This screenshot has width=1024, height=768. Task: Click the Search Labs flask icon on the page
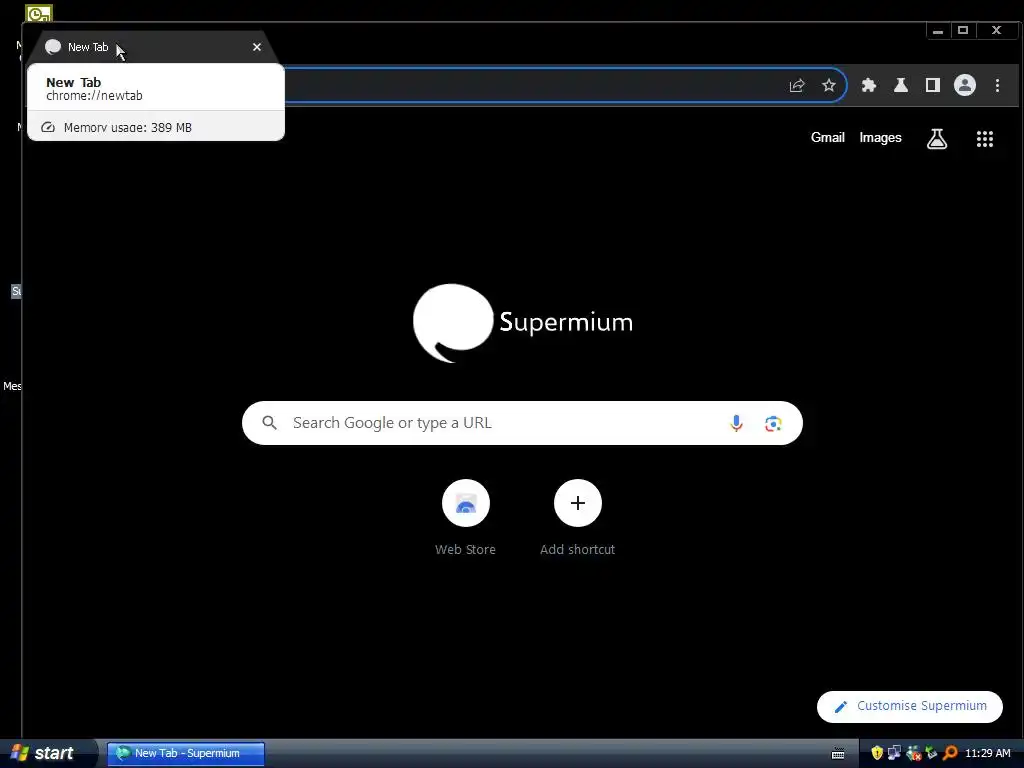click(936, 138)
